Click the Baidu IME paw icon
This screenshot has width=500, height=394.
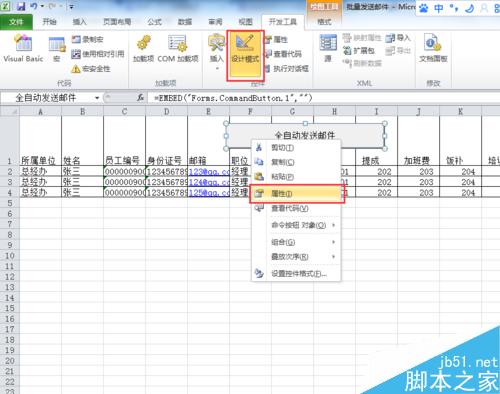424,8
